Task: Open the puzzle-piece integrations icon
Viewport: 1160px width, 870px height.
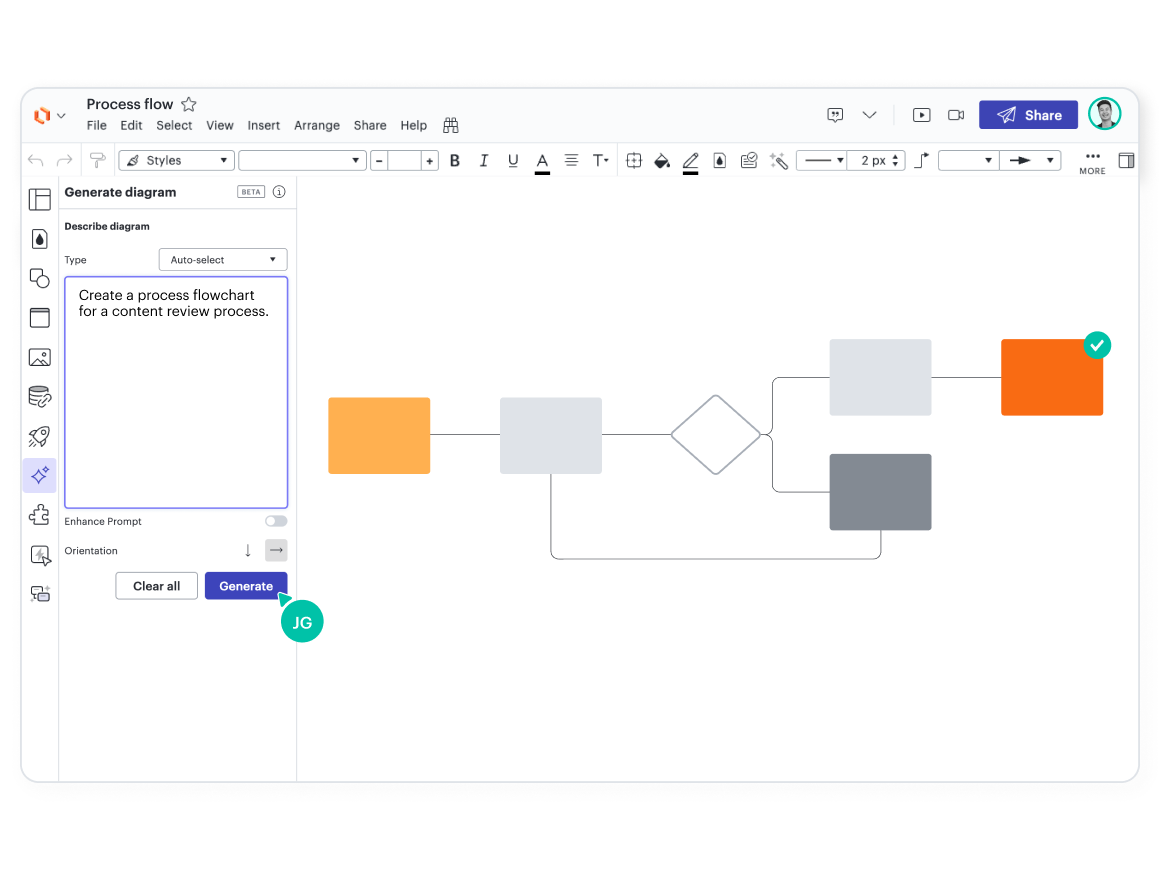Action: (39, 515)
